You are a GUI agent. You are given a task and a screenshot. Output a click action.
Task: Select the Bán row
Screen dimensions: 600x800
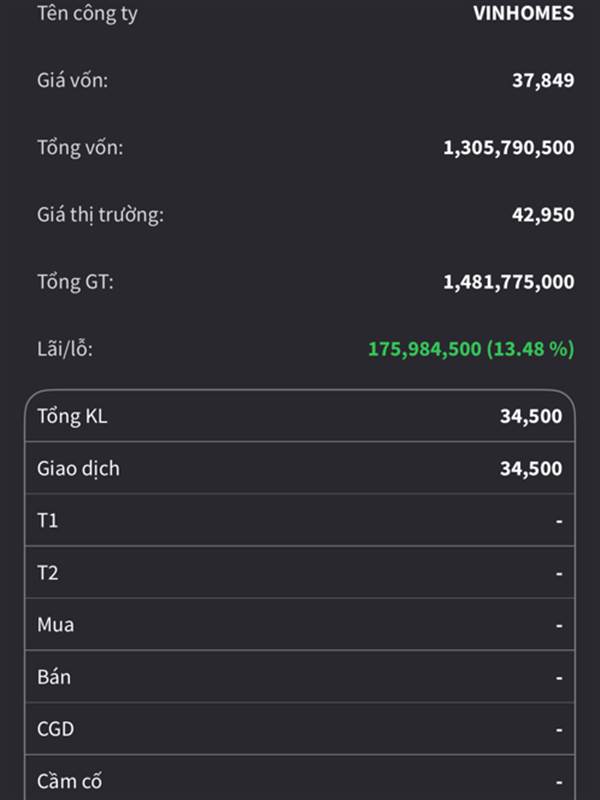click(300, 677)
